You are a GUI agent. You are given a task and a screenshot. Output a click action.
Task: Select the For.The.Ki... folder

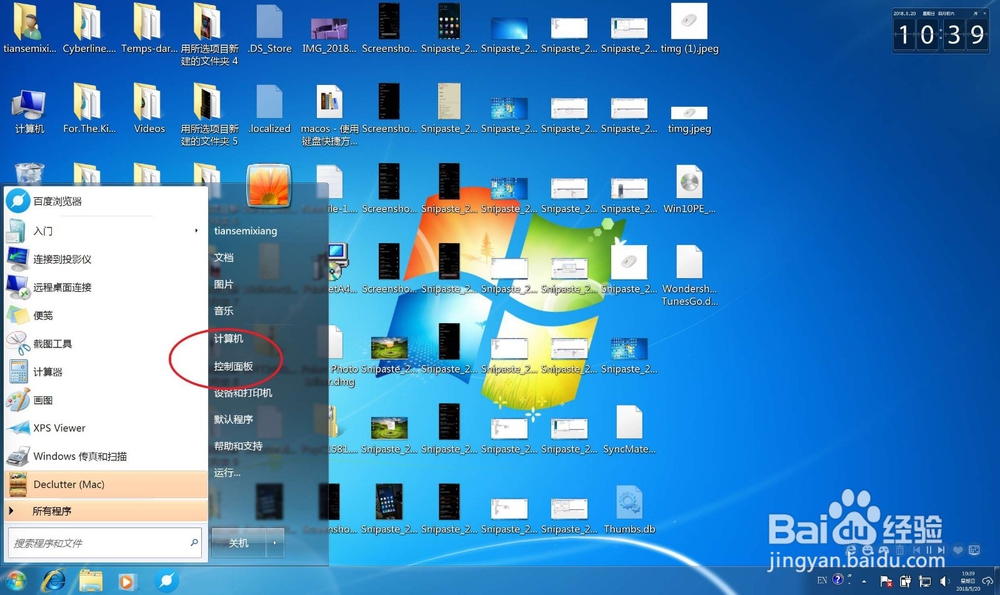pos(89,108)
